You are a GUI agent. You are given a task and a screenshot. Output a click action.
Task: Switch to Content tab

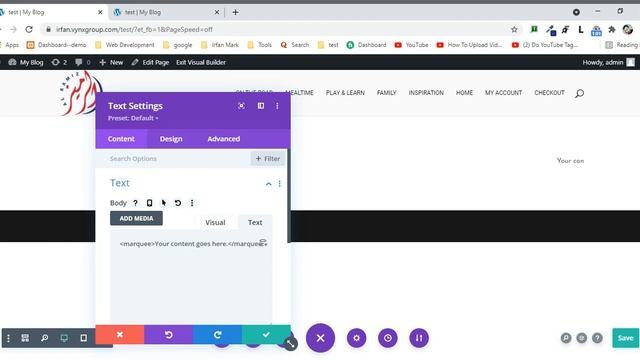click(121, 139)
